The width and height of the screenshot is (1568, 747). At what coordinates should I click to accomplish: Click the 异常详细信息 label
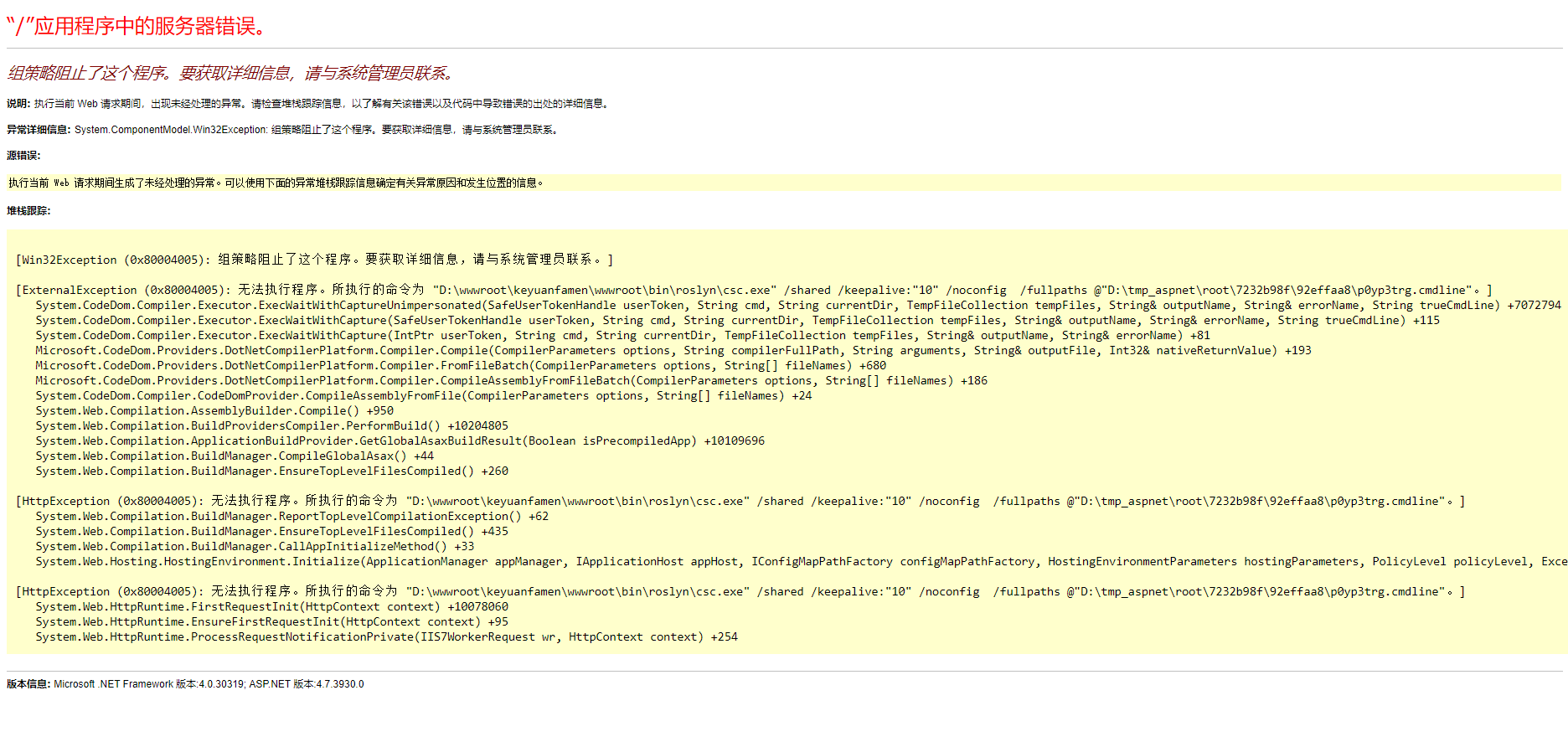pos(39,130)
